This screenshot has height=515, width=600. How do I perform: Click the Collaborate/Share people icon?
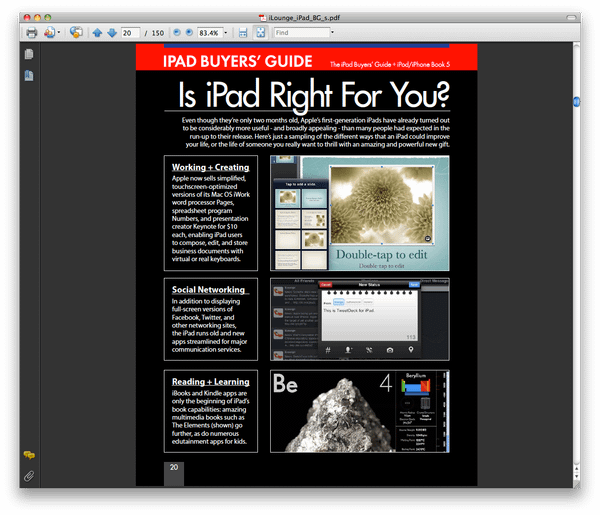pos(49,32)
